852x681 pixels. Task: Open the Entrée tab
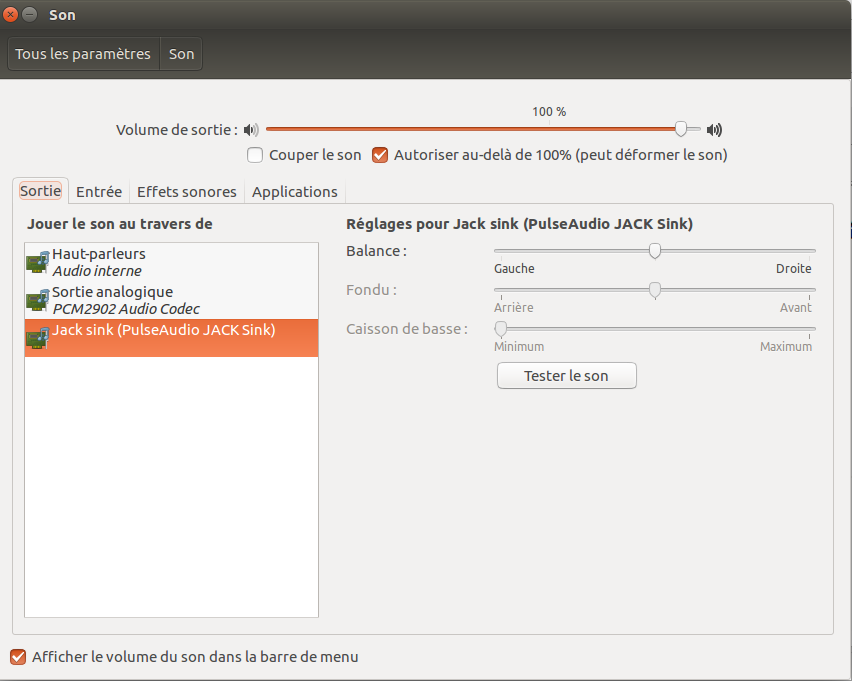click(99, 192)
